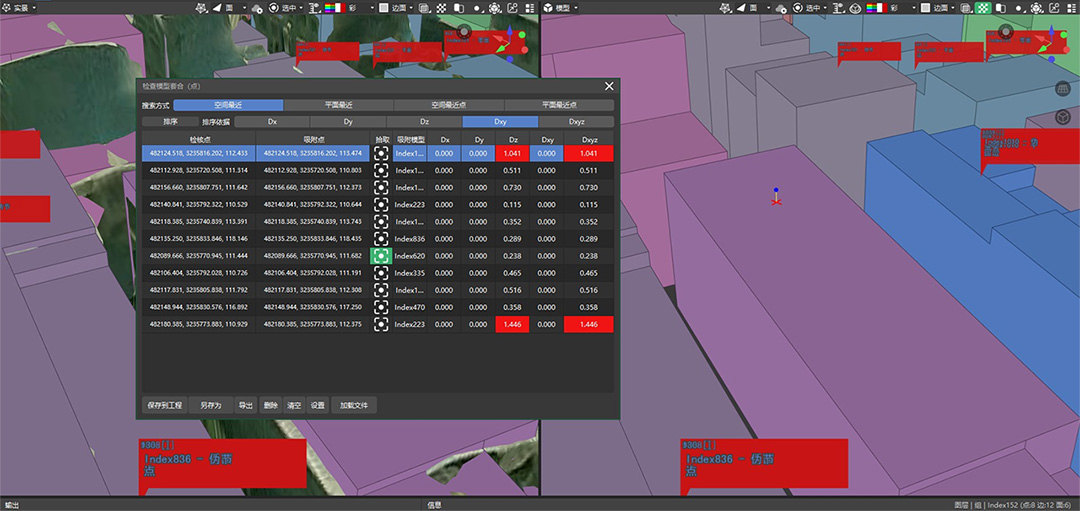The width and height of the screenshot is (1080, 511).
Task: Select 平面最近 search method
Action: (x=338, y=105)
